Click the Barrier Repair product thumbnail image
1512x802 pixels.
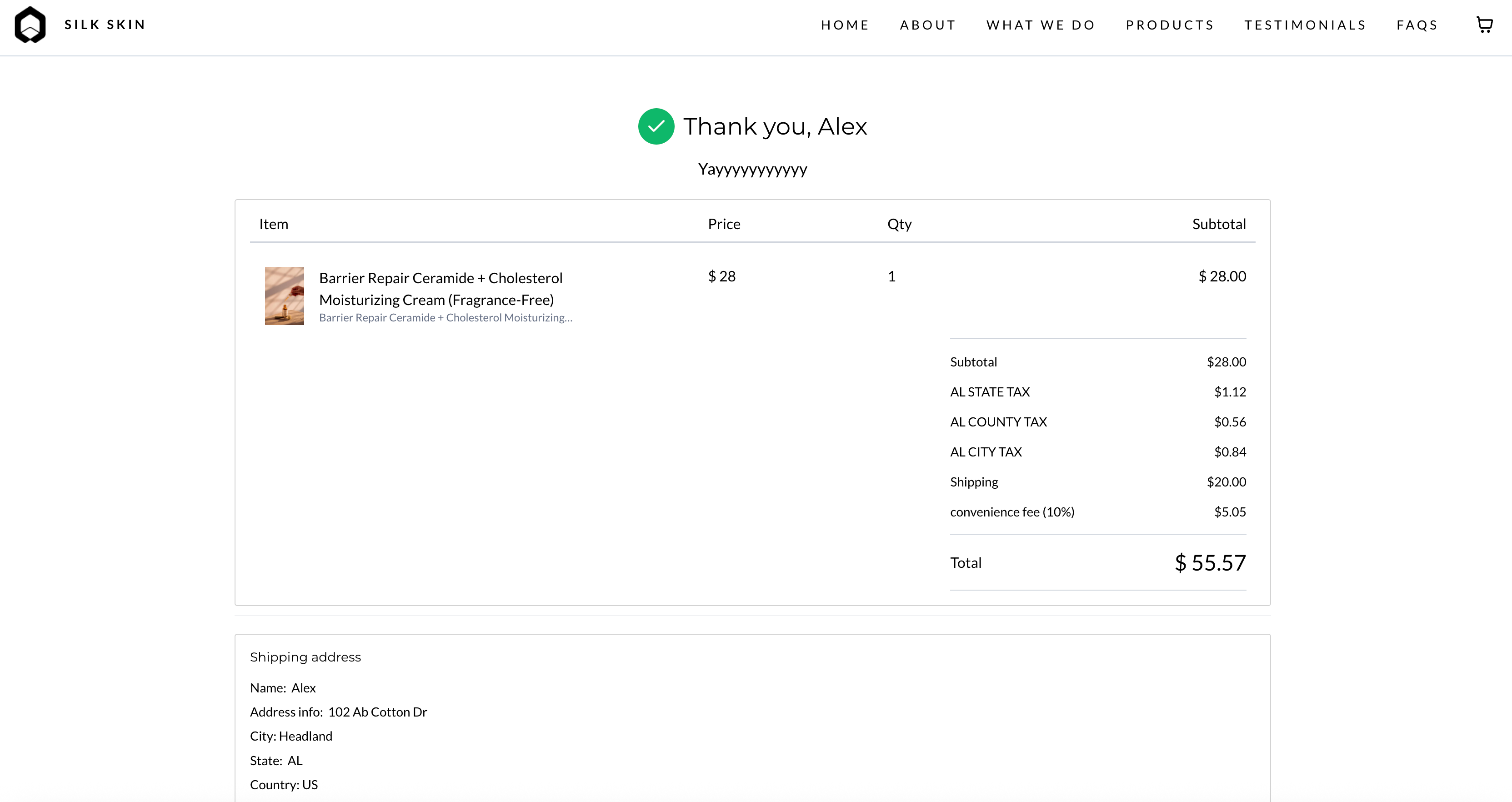pyautogui.click(x=284, y=296)
